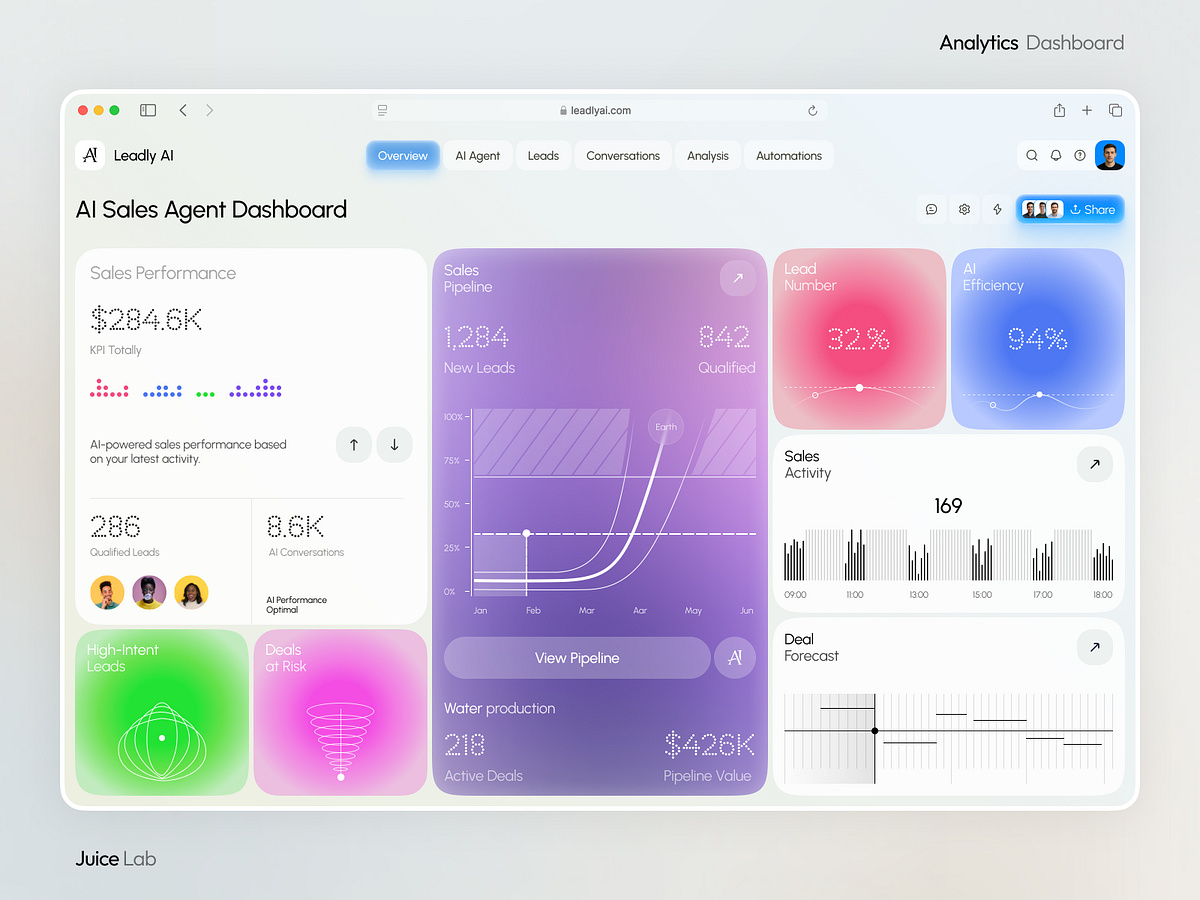Click the Deal Forecast timeline marker dot

(x=875, y=731)
